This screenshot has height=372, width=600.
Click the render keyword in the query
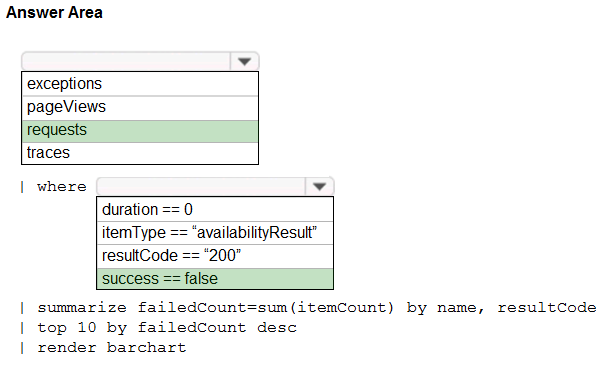[67, 348]
